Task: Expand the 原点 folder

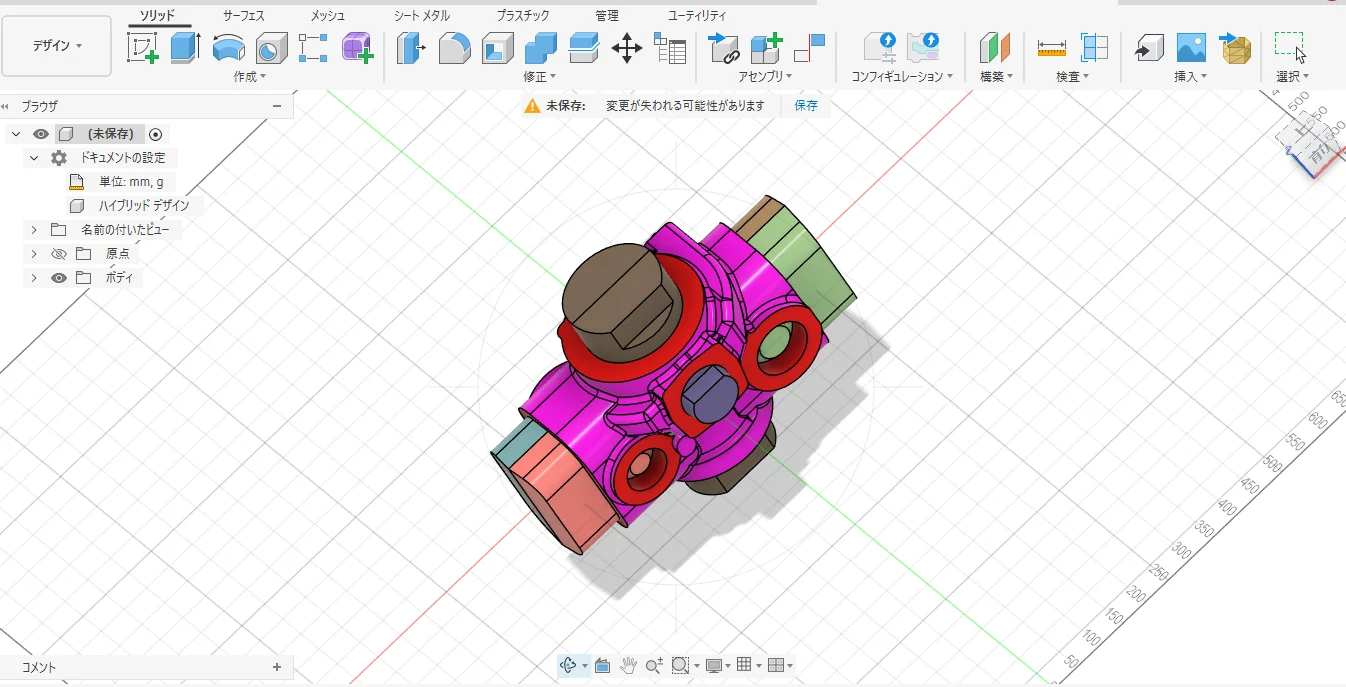Action: pyautogui.click(x=34, y=254)
